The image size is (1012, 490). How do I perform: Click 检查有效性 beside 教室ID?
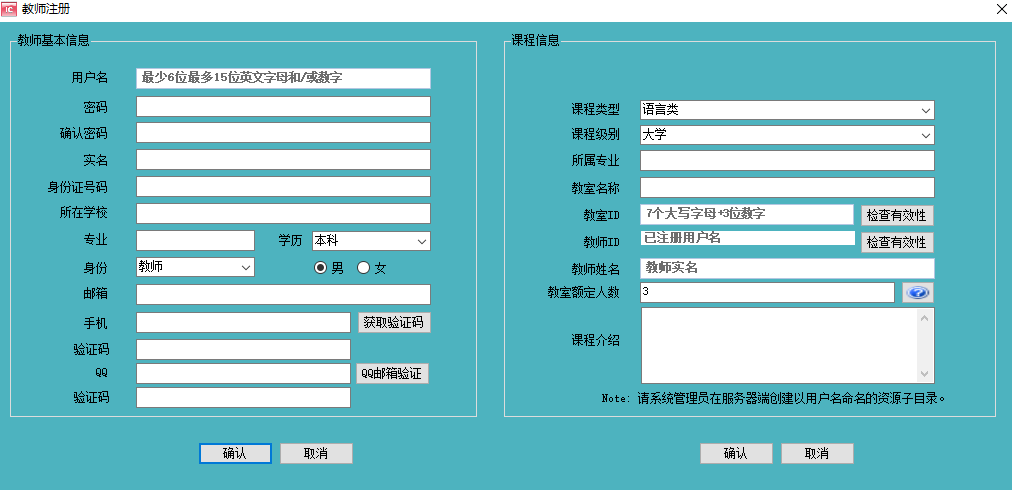[897, 215]
